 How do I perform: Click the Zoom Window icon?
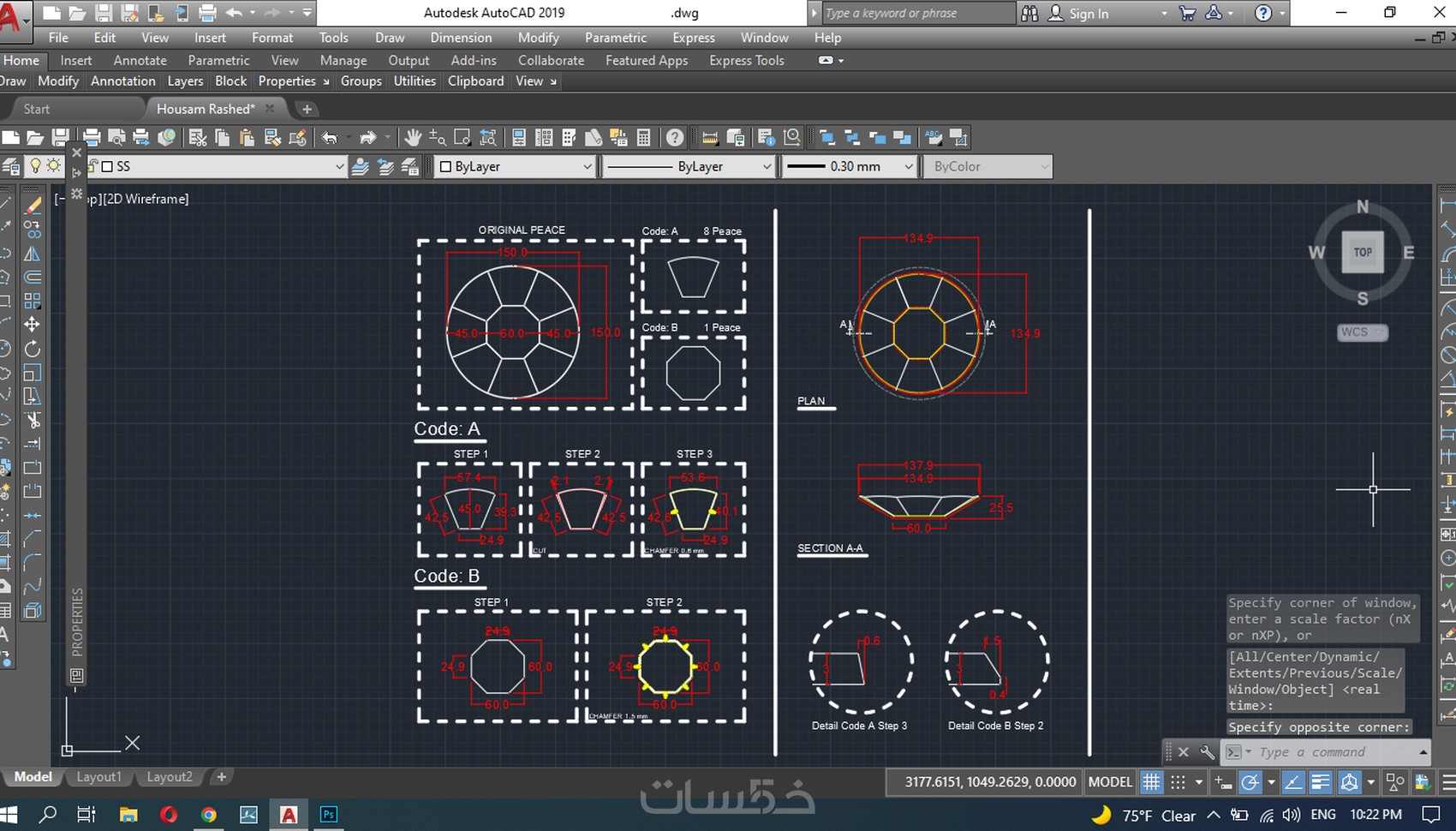462,137
